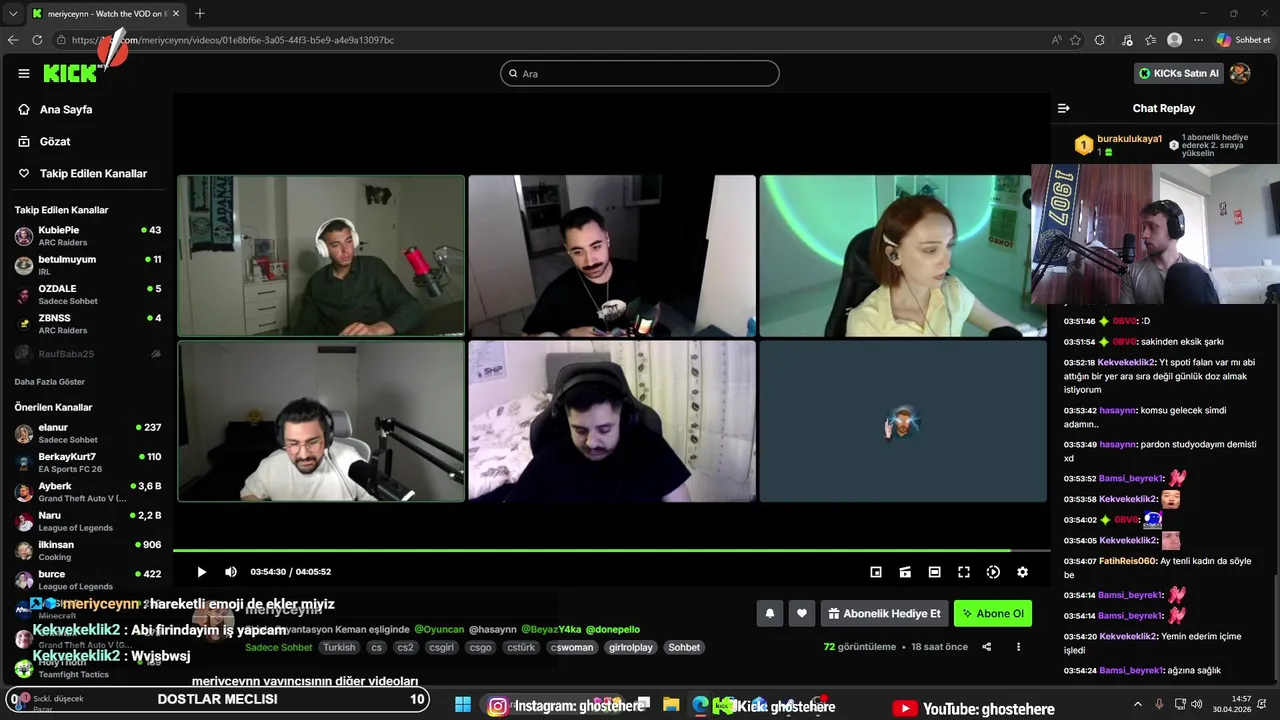
Task: Toggle theater mode
Action: [934, 572]
